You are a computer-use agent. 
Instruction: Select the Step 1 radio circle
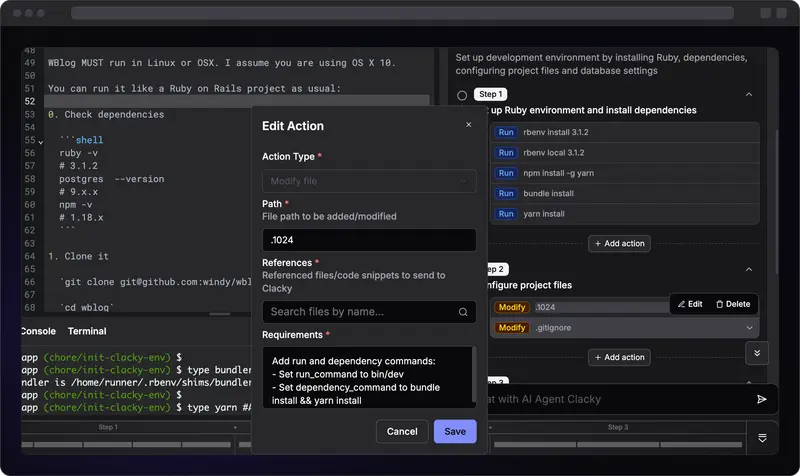[x=462, y=95]
